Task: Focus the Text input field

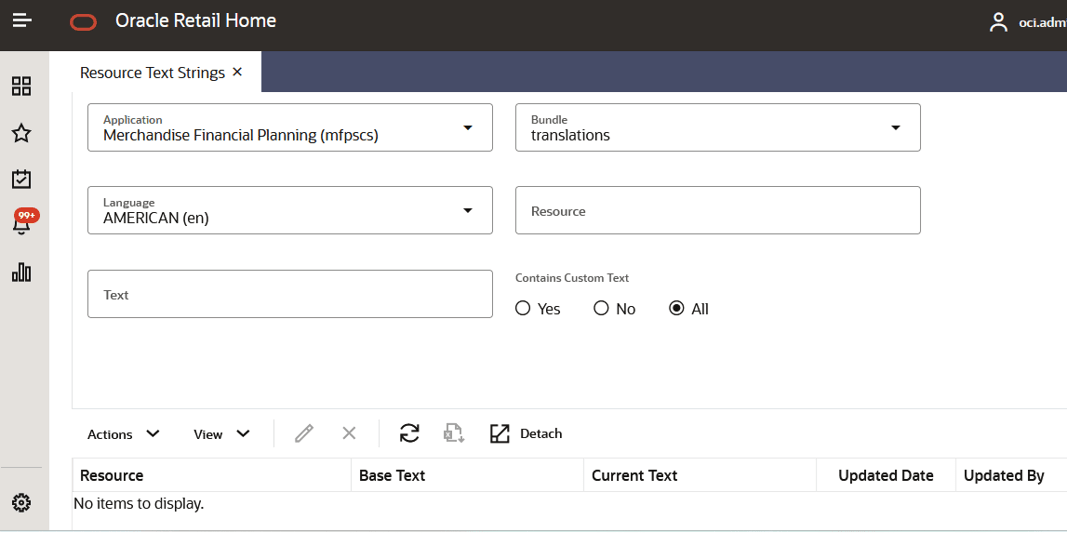Action: point(290,294)
